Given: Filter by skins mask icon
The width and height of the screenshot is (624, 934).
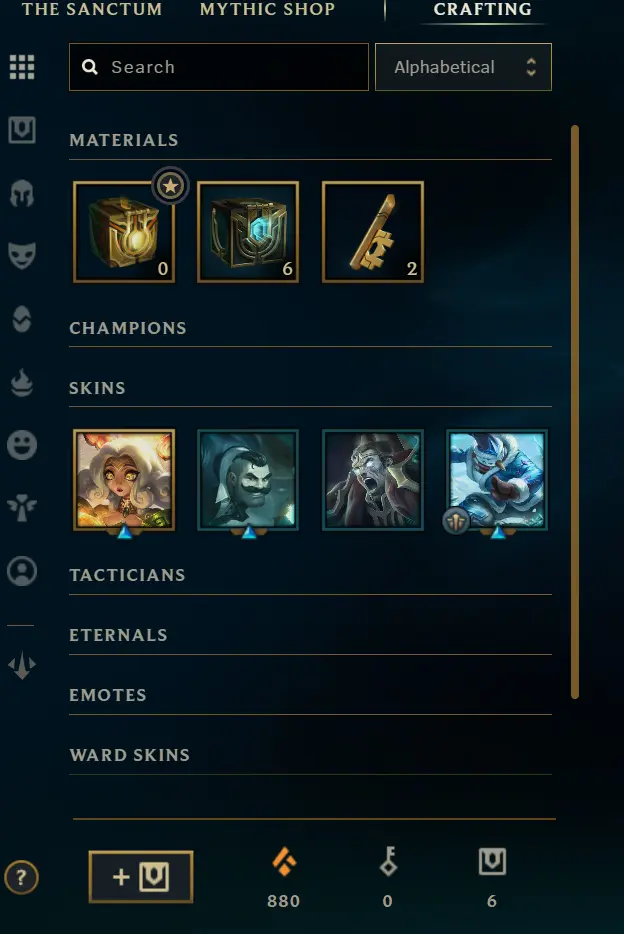Looking at the screenshot, I should pos(22,256).
